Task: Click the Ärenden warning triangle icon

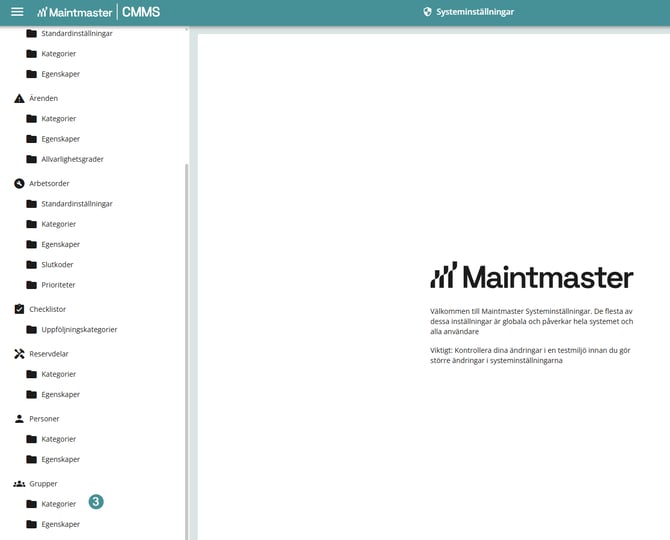Action: pos(19,98)
